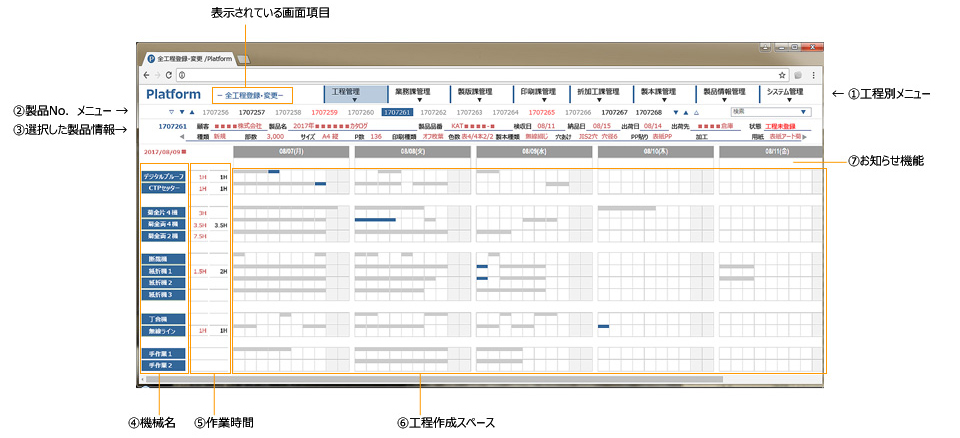Open the 印刷課管理 menu
The height and width of the screenshot is (438, 960).
(542, 94)
